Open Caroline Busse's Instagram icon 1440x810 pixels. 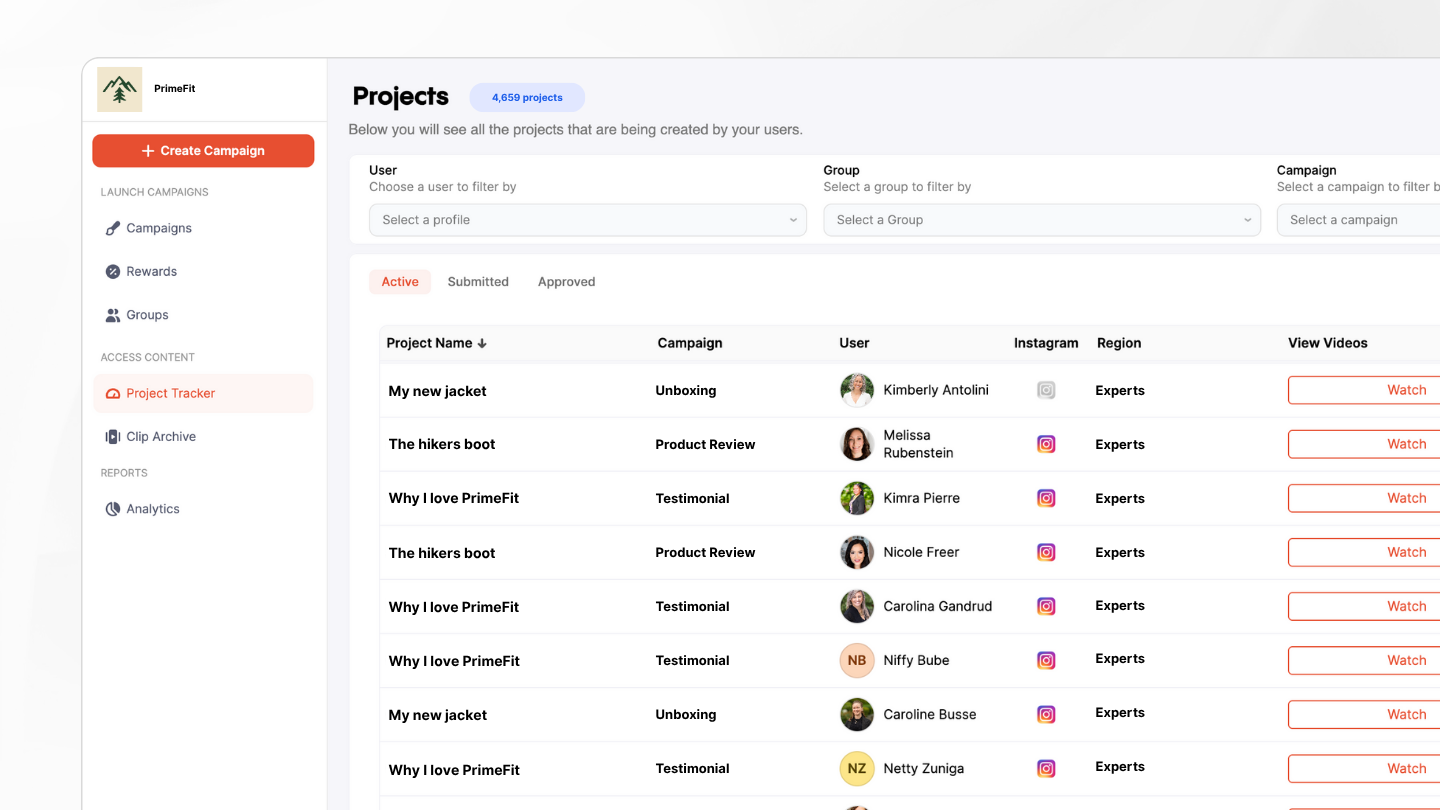pos(1046,714)
